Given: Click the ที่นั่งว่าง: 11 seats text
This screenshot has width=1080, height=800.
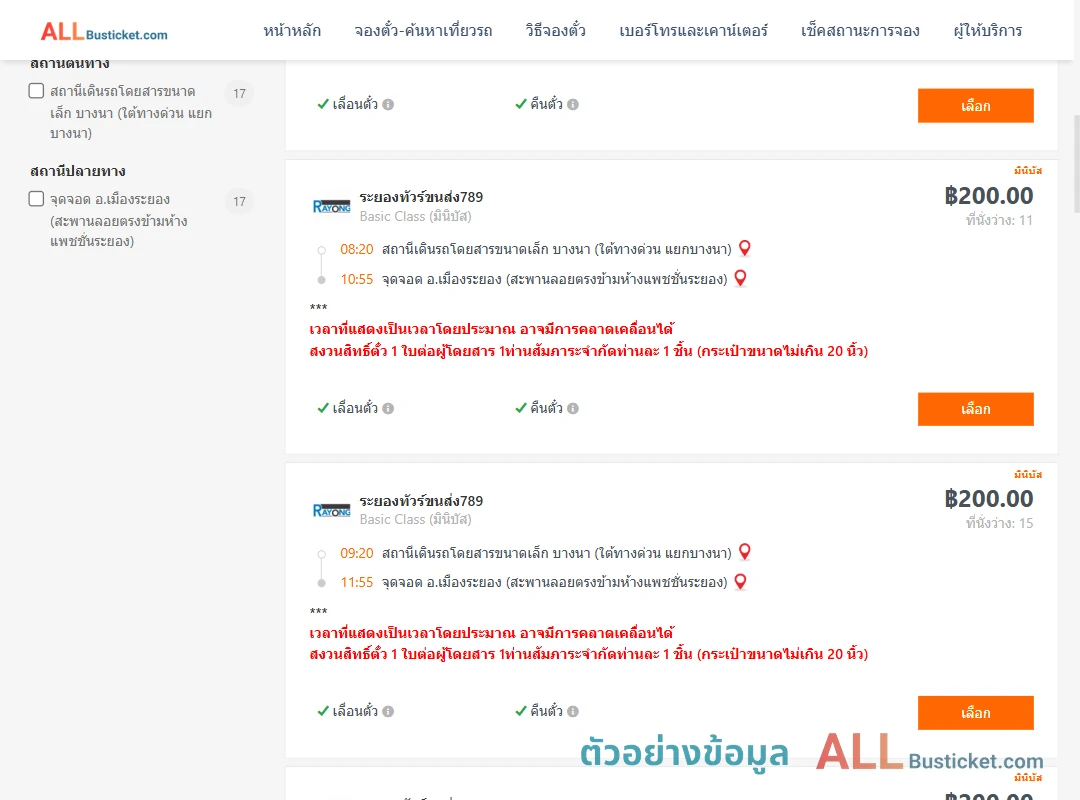Looking at the screenshot, I should click(999, 220).
